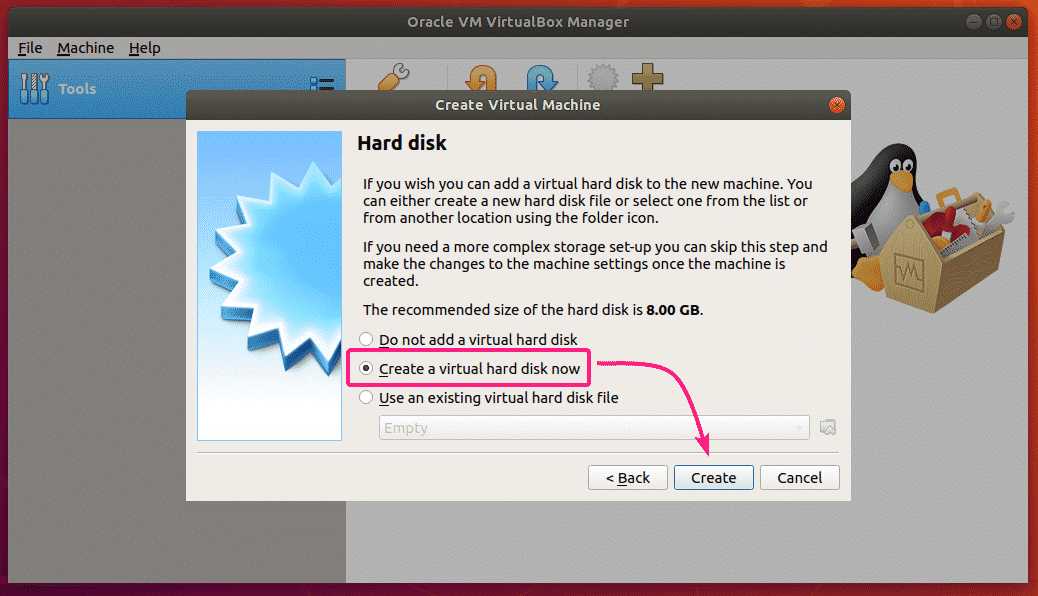This screenshot has width=1038, height=596.
Task: Open the Machine menu
Action: click(85, 48)
